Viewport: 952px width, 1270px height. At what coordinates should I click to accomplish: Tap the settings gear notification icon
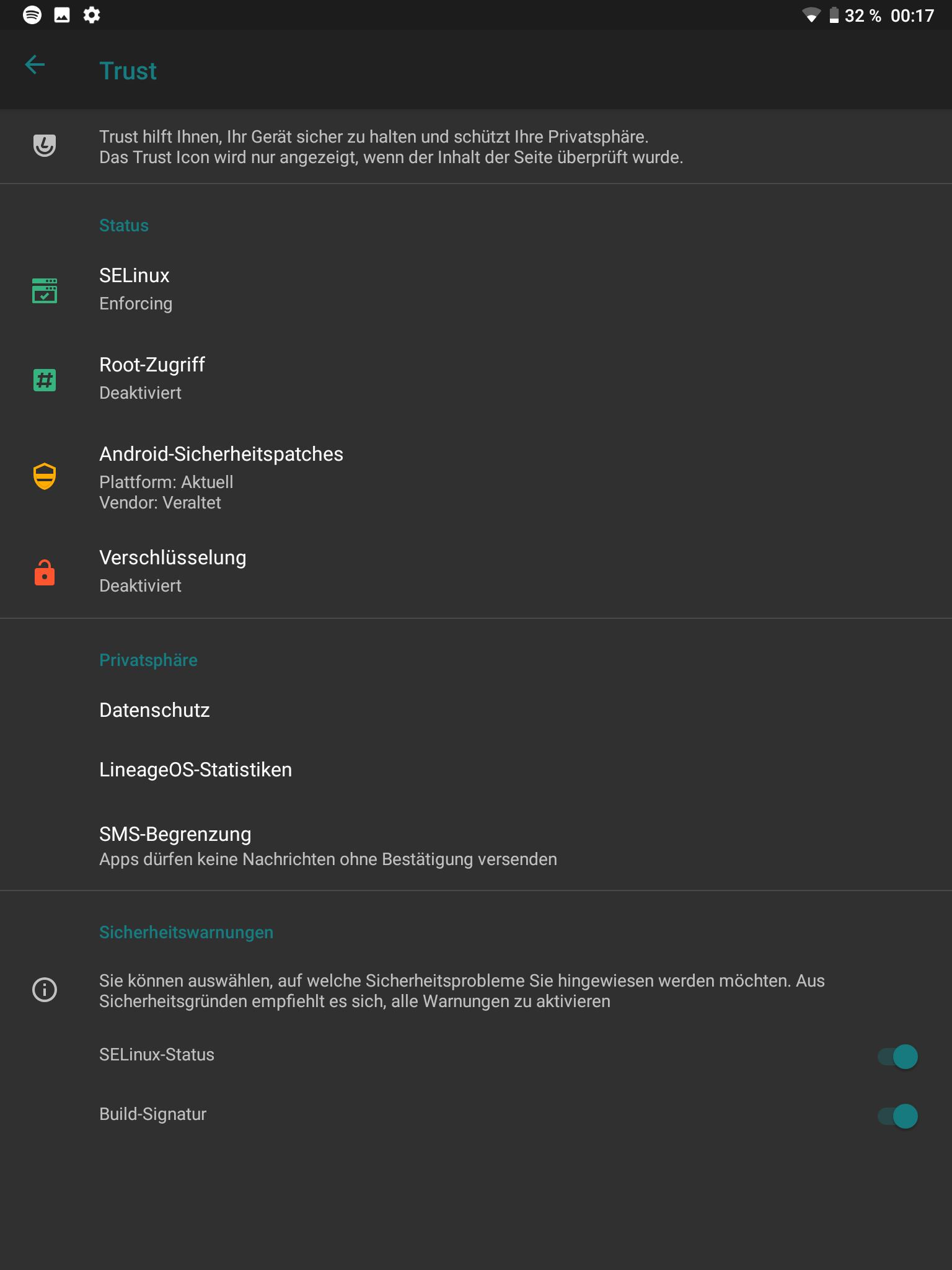point(92,15)
